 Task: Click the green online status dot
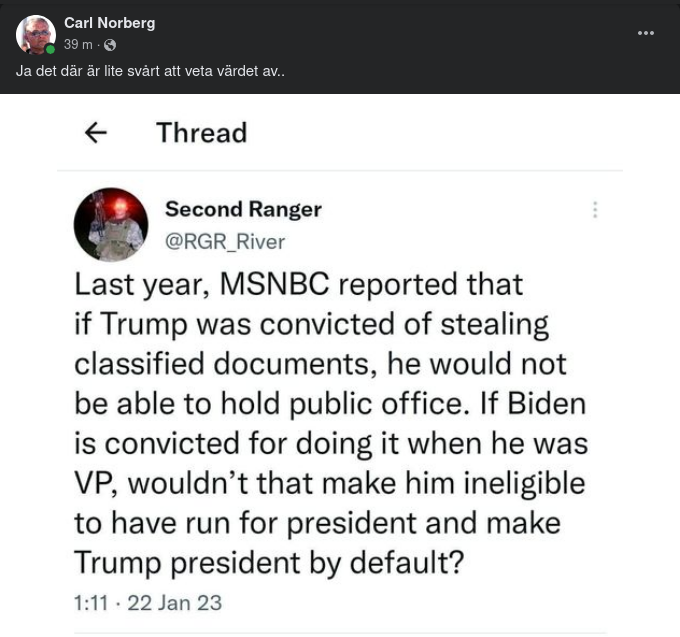pos(50,49)
